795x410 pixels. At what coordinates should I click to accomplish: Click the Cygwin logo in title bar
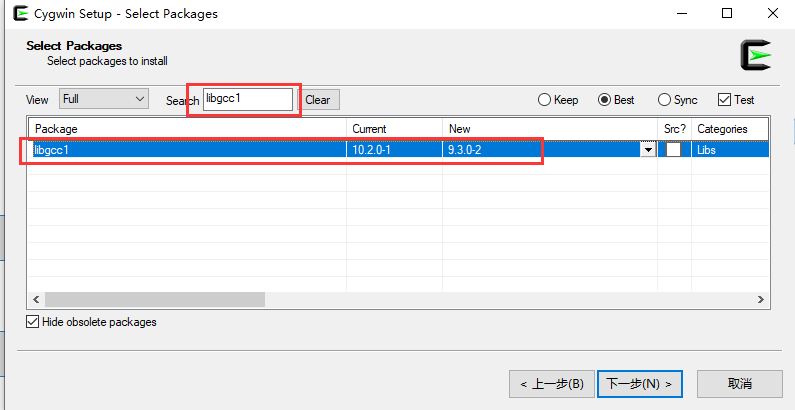click(x=21, y=13)
